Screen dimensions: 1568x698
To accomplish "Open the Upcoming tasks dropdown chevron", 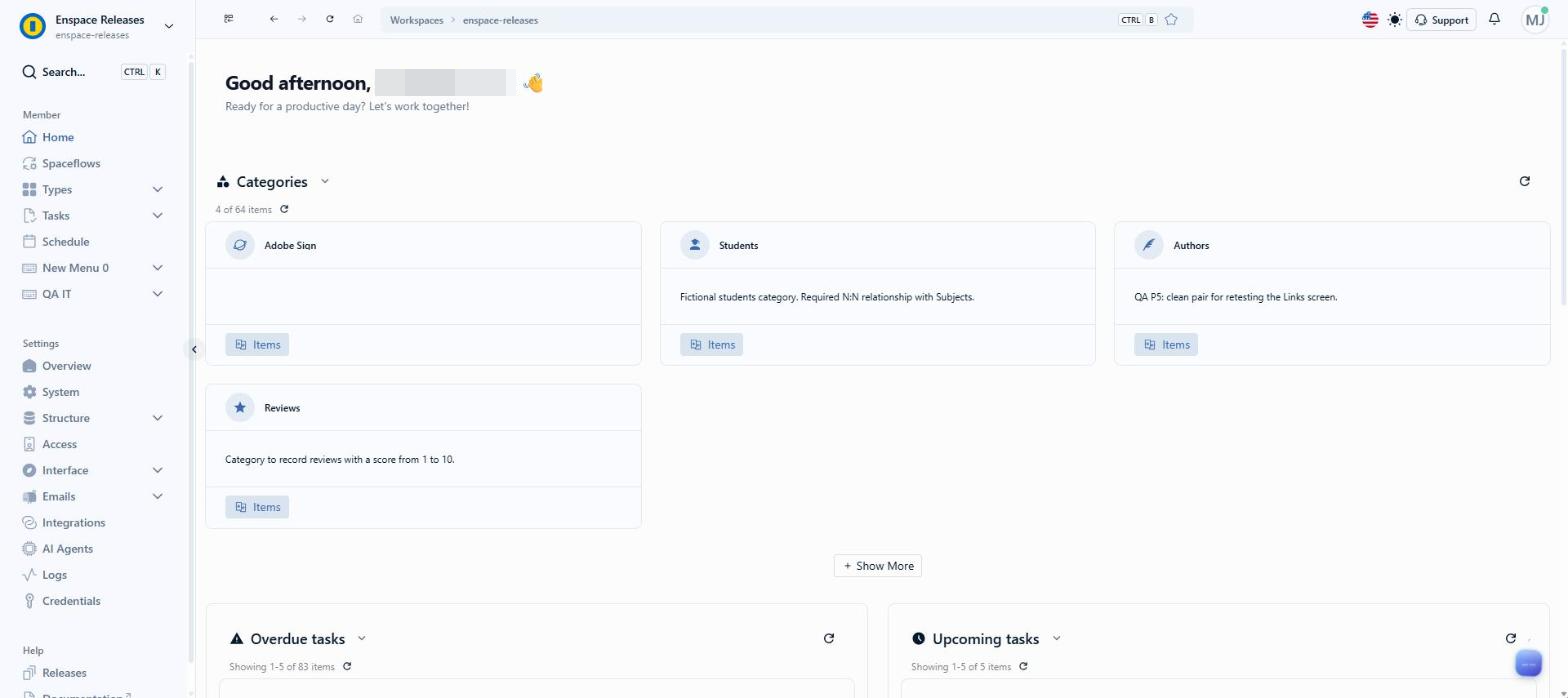I will (x=1057, y=638).
